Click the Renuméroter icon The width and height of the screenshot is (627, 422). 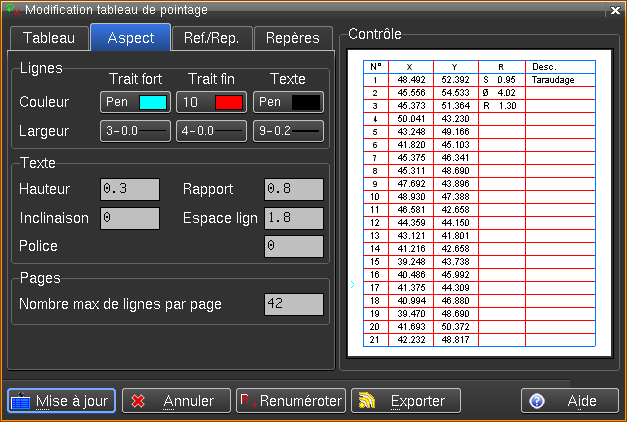pos(246,401)
